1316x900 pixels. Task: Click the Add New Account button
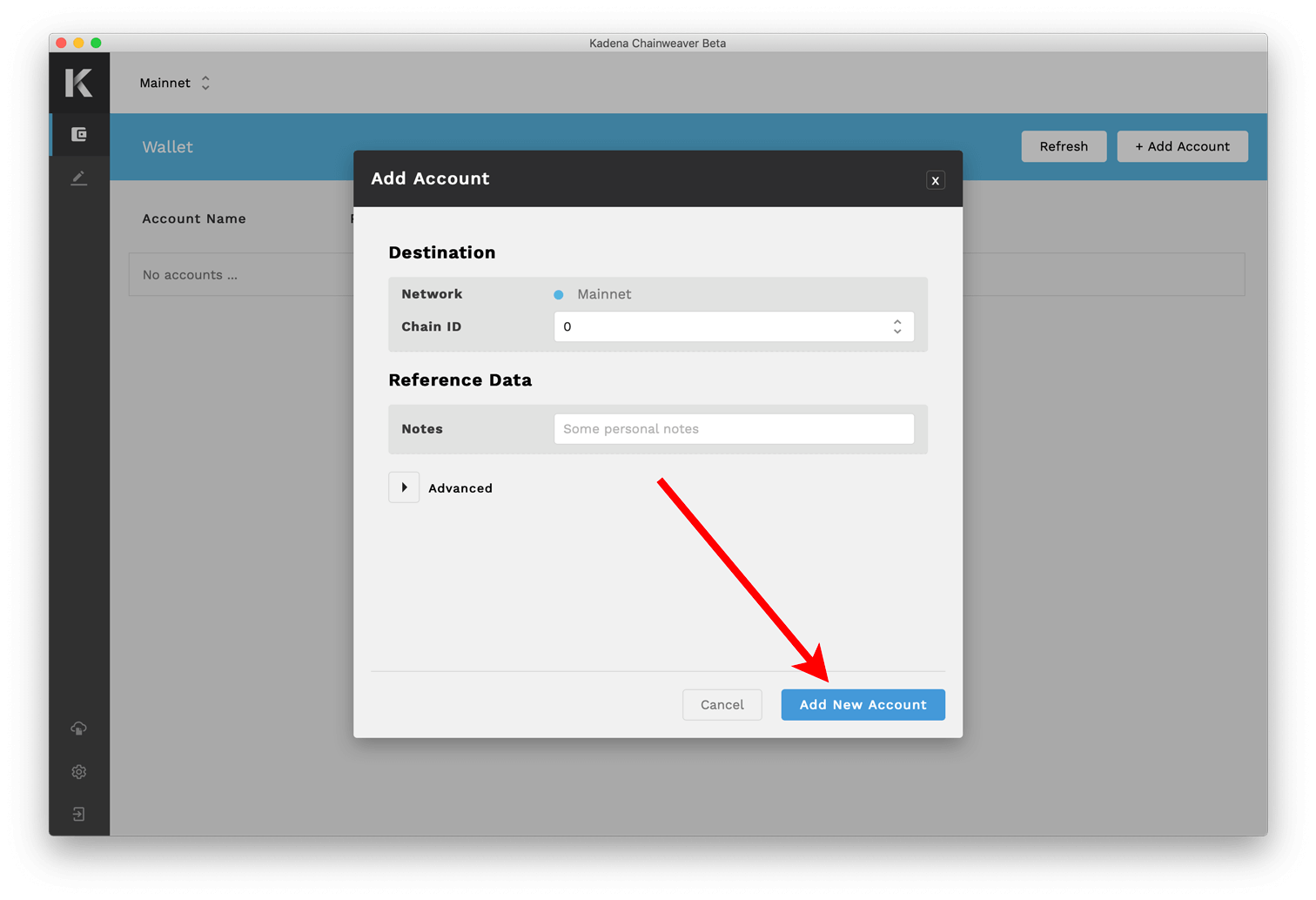[x=862, y=705]
